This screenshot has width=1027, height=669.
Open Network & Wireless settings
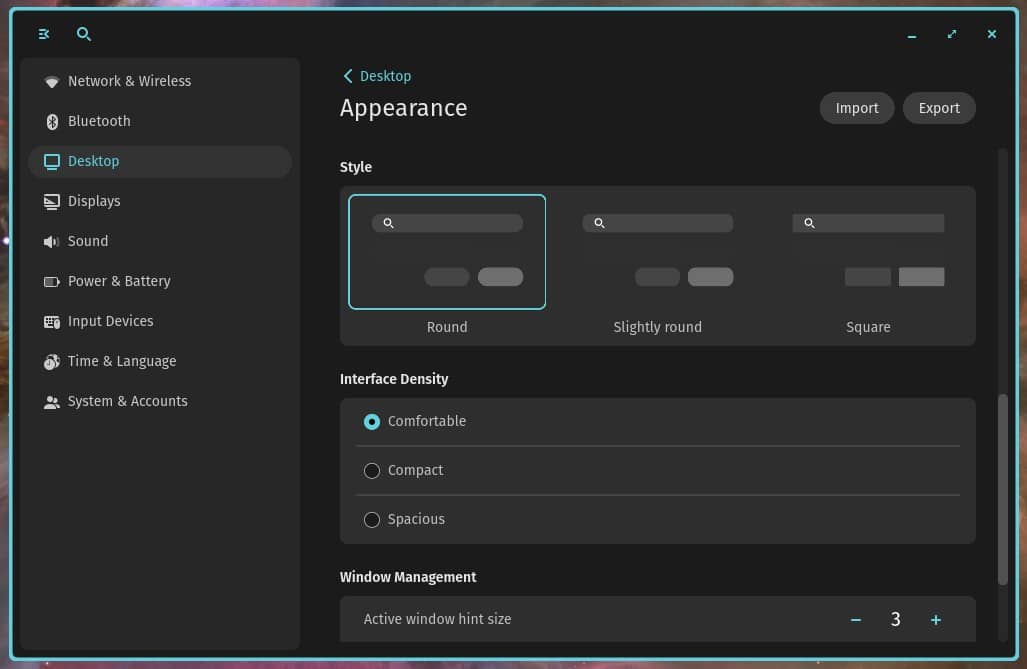130,81
